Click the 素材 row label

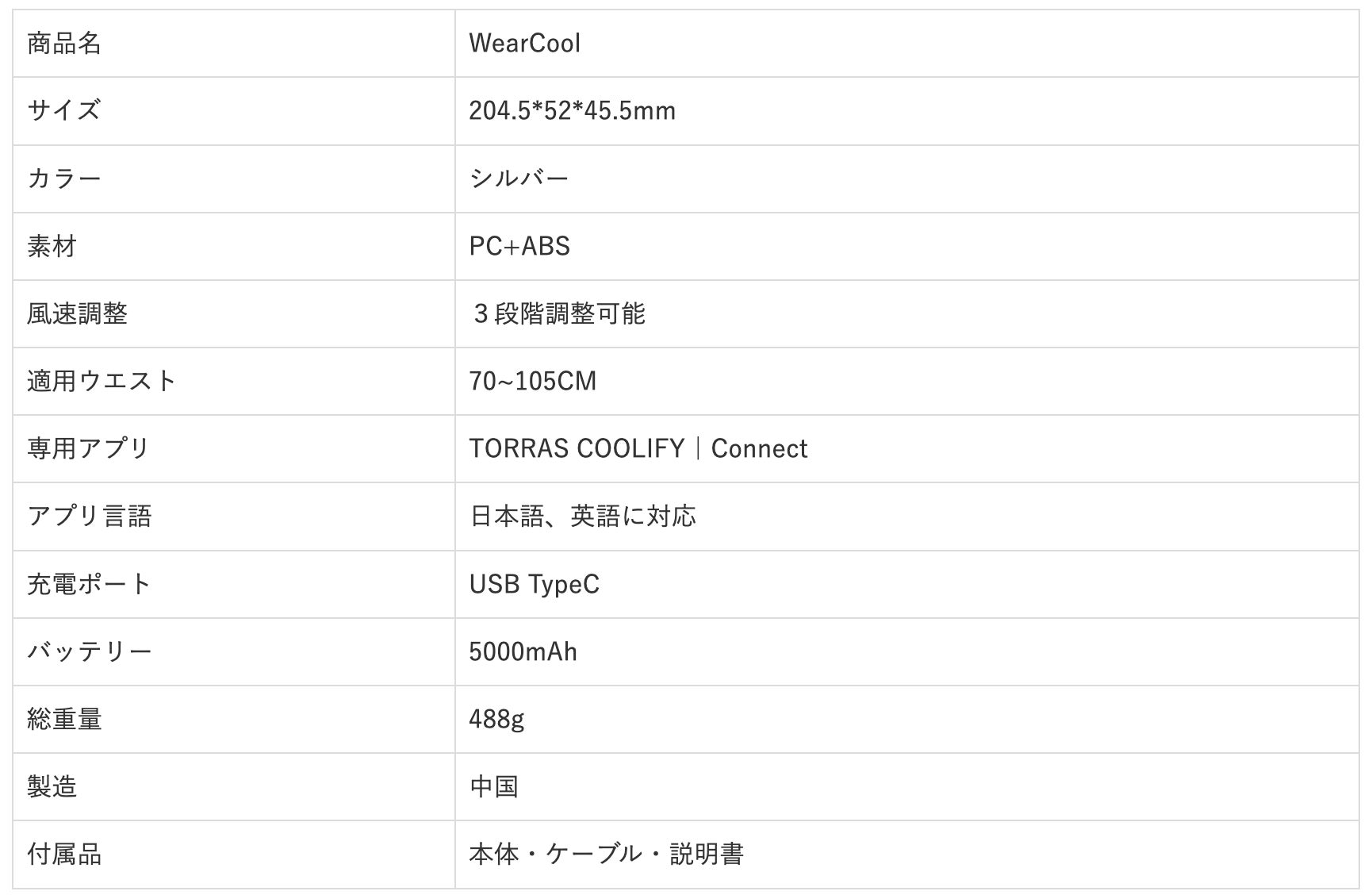(52, 246)
